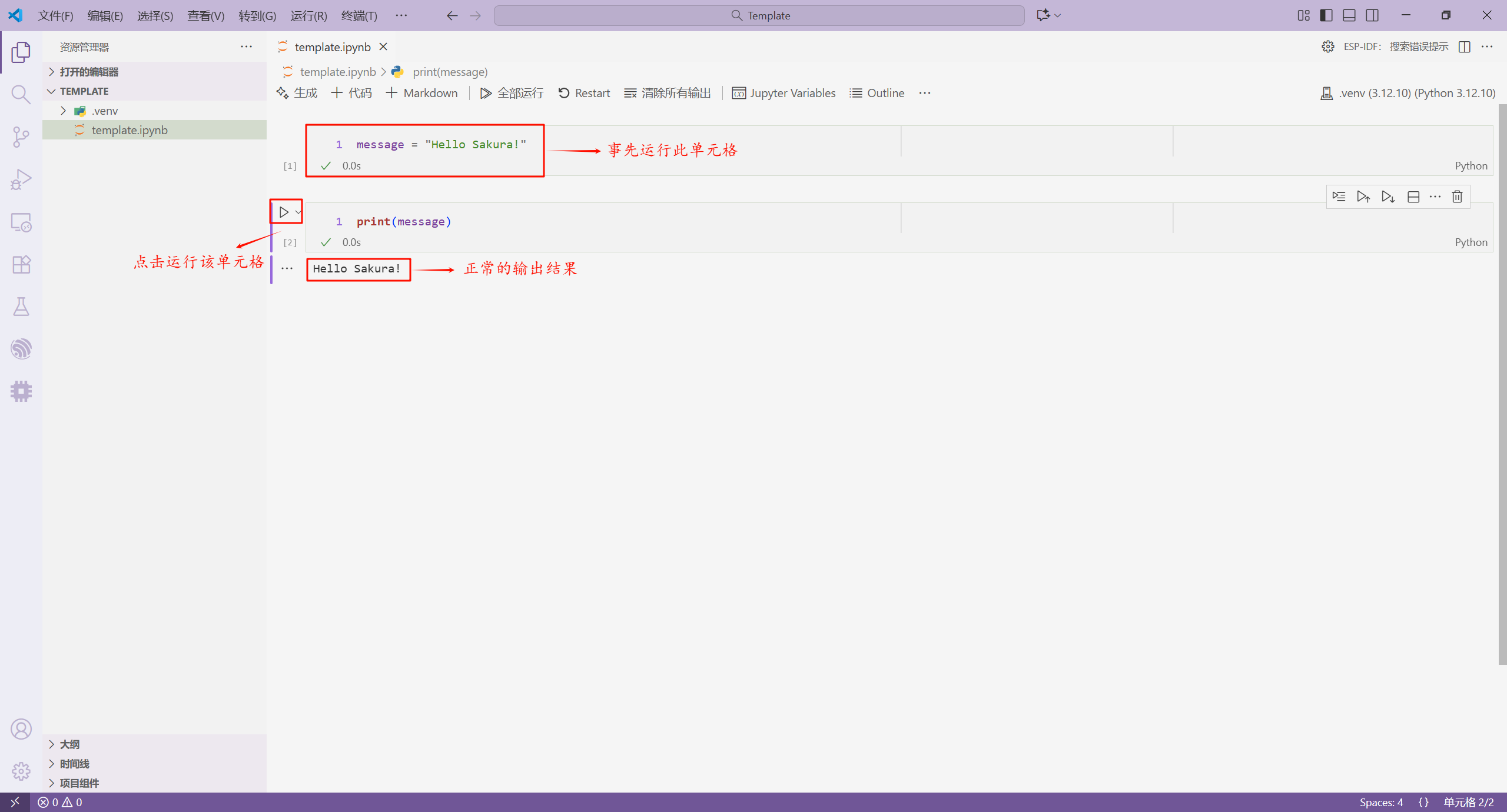
Task: Run the print(message) cell
Action: coord(284,212)
